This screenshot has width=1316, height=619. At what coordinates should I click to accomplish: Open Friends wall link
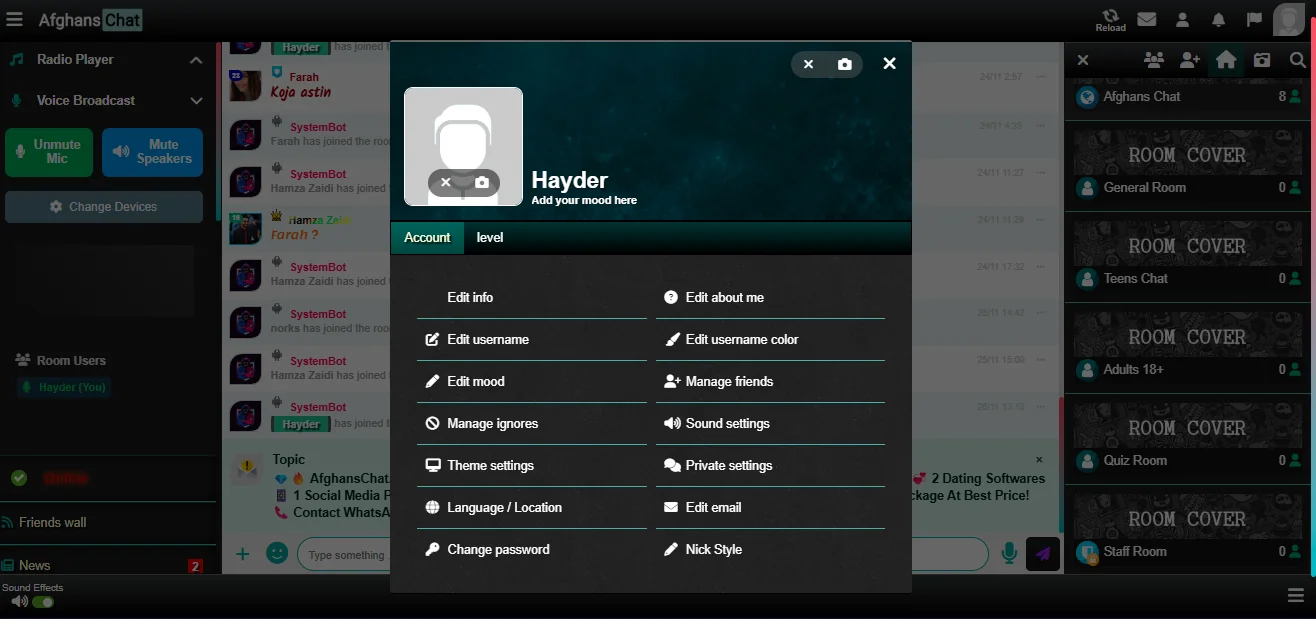click(53, 522)
